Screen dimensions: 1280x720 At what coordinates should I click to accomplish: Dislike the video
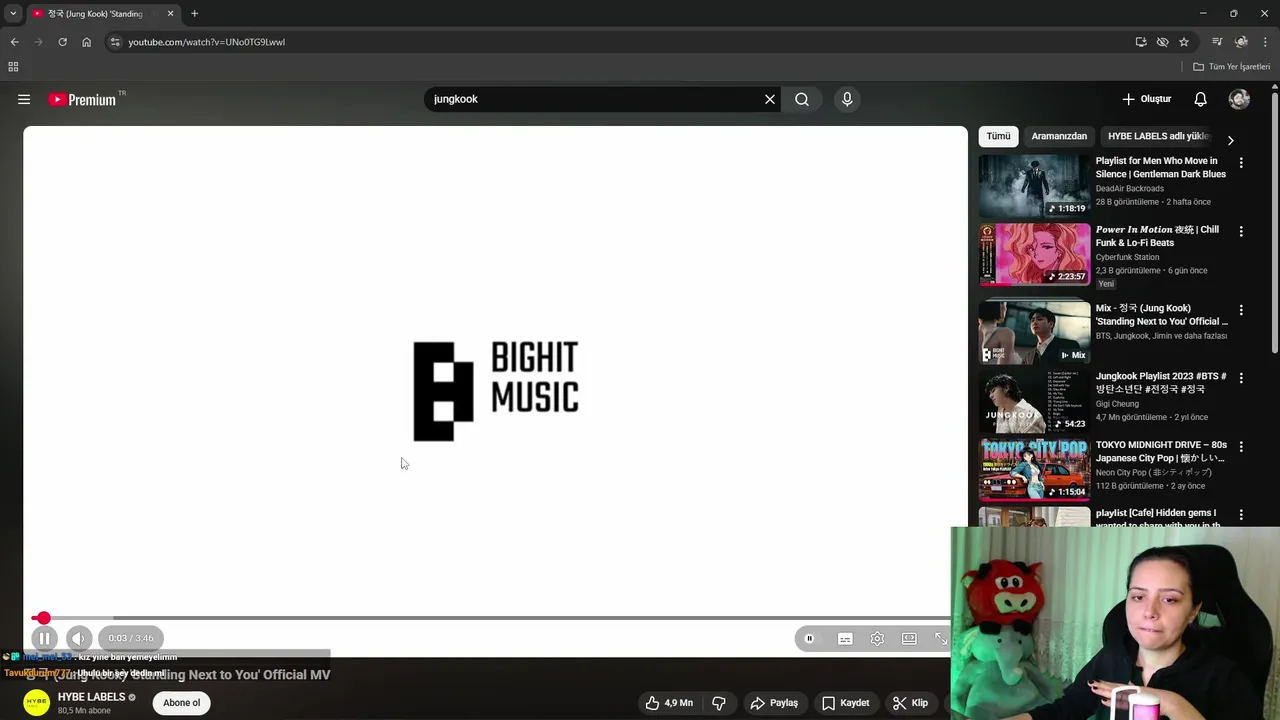click(719, 703)
